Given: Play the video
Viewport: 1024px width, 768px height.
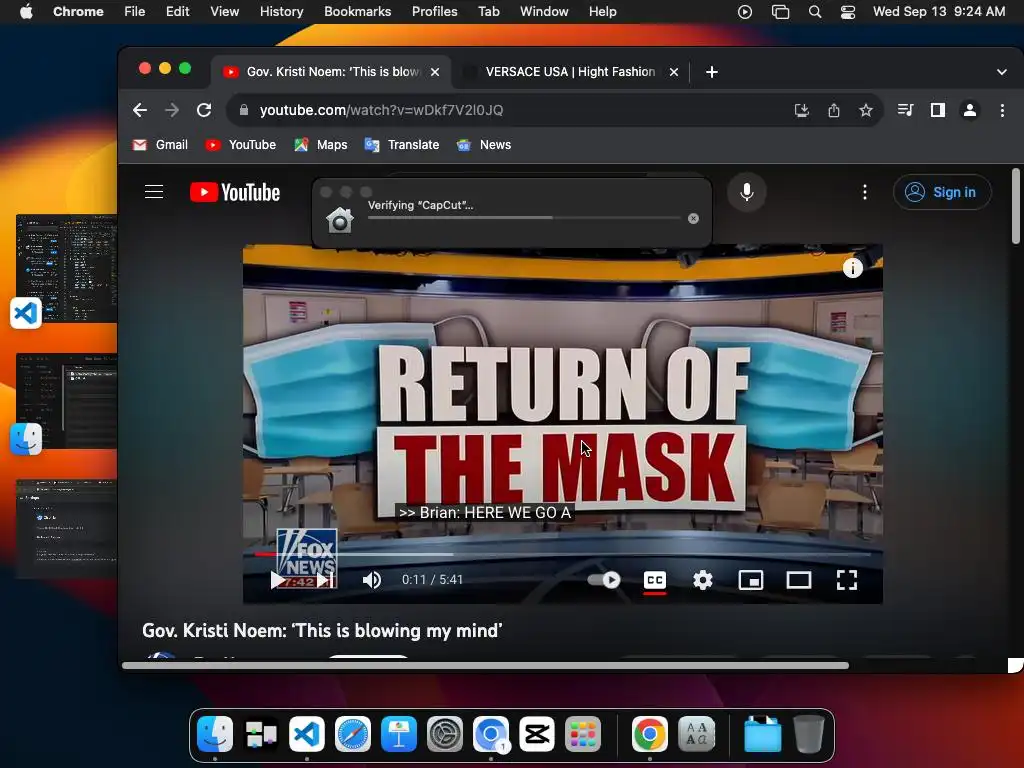Looking at the screenshot, I should click(x=278, y=580).
